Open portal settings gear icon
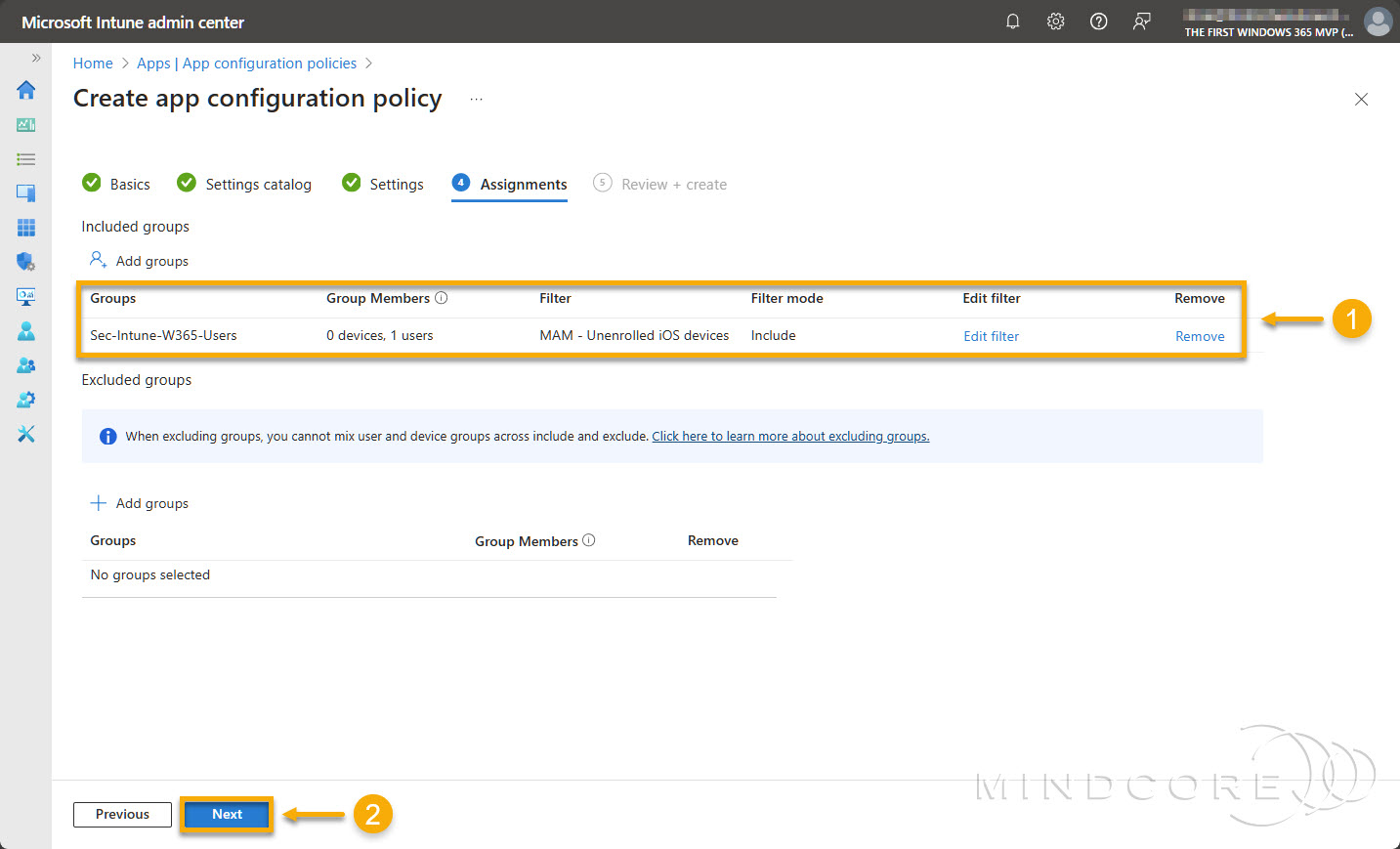Screen dimensions: 1400x849 tap(1056, 21)
